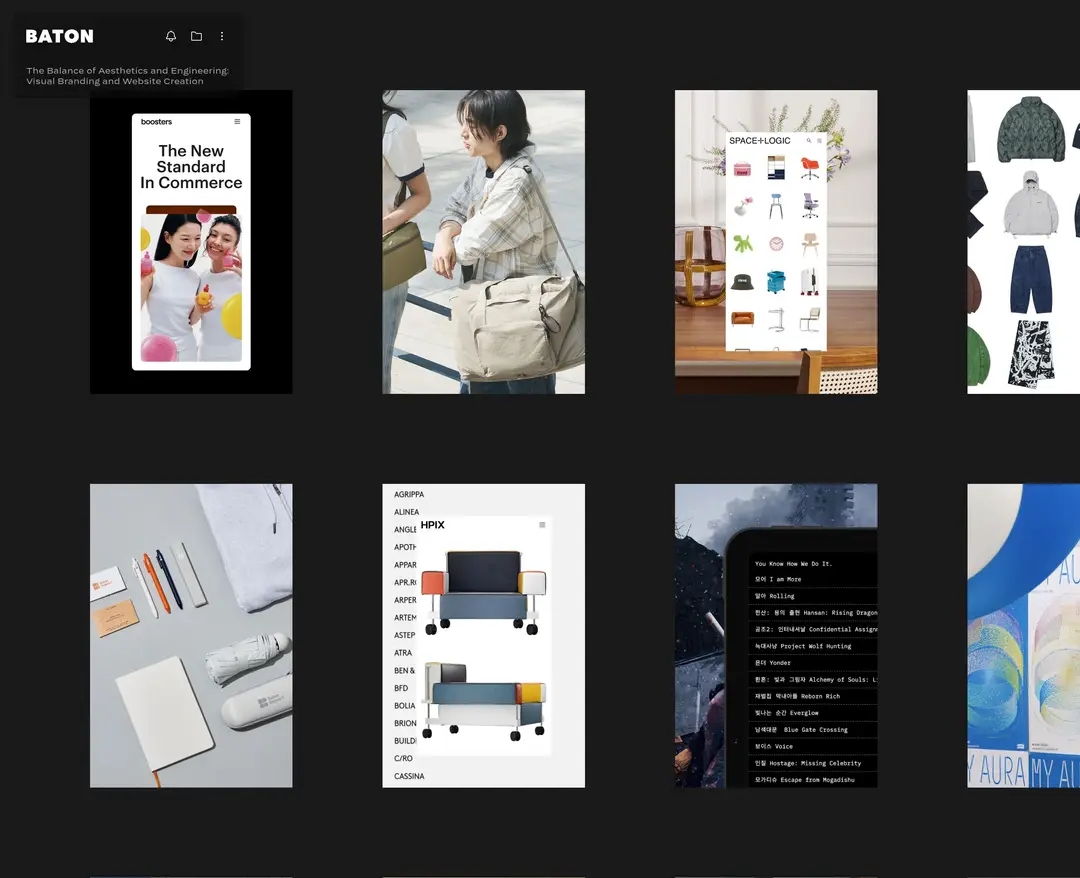Open the photo of person with duffel bag
The width and height of the screenshot is (1080, 878).
484,242
